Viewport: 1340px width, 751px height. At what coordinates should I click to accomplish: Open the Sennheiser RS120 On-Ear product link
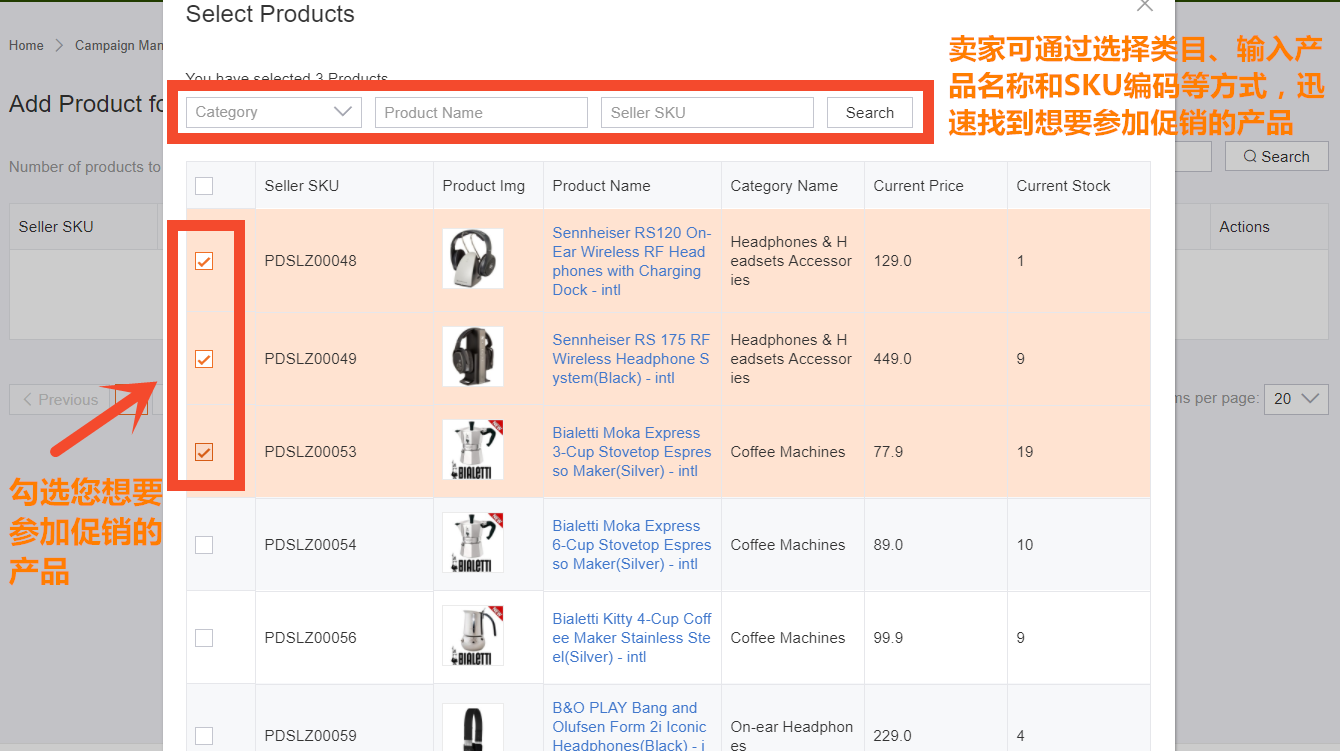pyautogui.click(x=631, y=261)
